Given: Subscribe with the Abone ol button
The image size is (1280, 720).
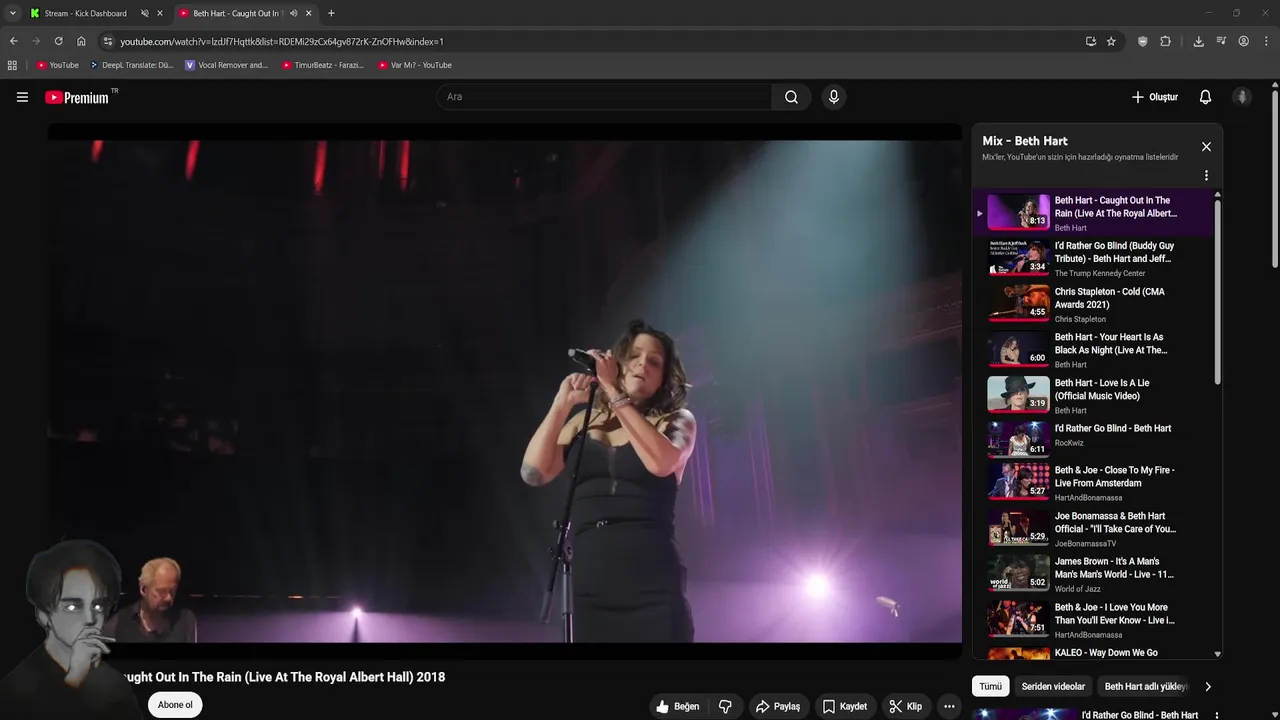Looking at the screenshot, I should [x=175, y=705].
